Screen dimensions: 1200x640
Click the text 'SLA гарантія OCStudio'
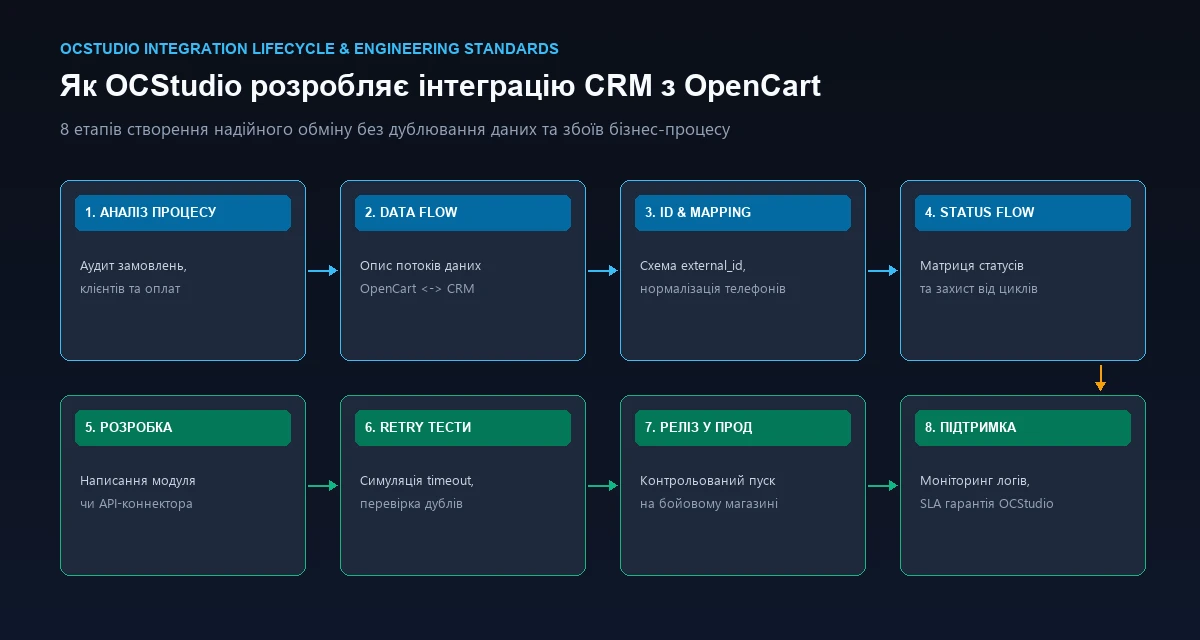tap(986, 504)
